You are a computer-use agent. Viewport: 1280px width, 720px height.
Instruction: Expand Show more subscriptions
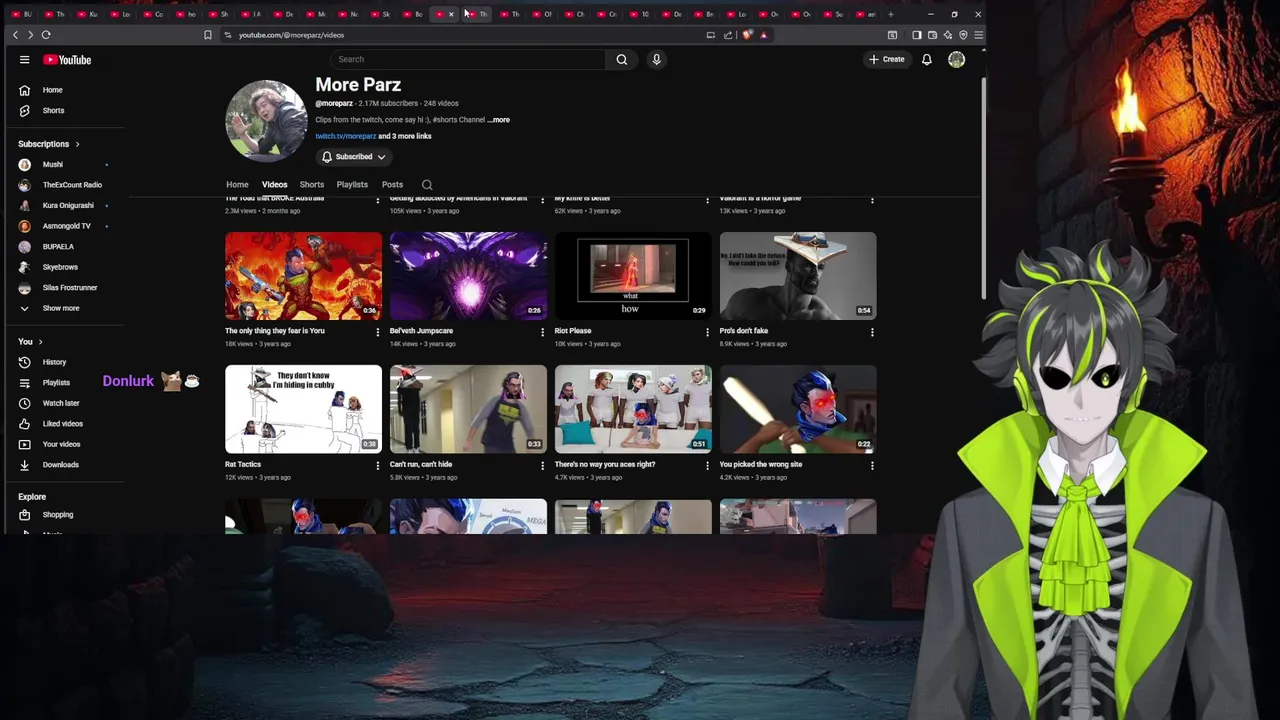click(60, 308)
